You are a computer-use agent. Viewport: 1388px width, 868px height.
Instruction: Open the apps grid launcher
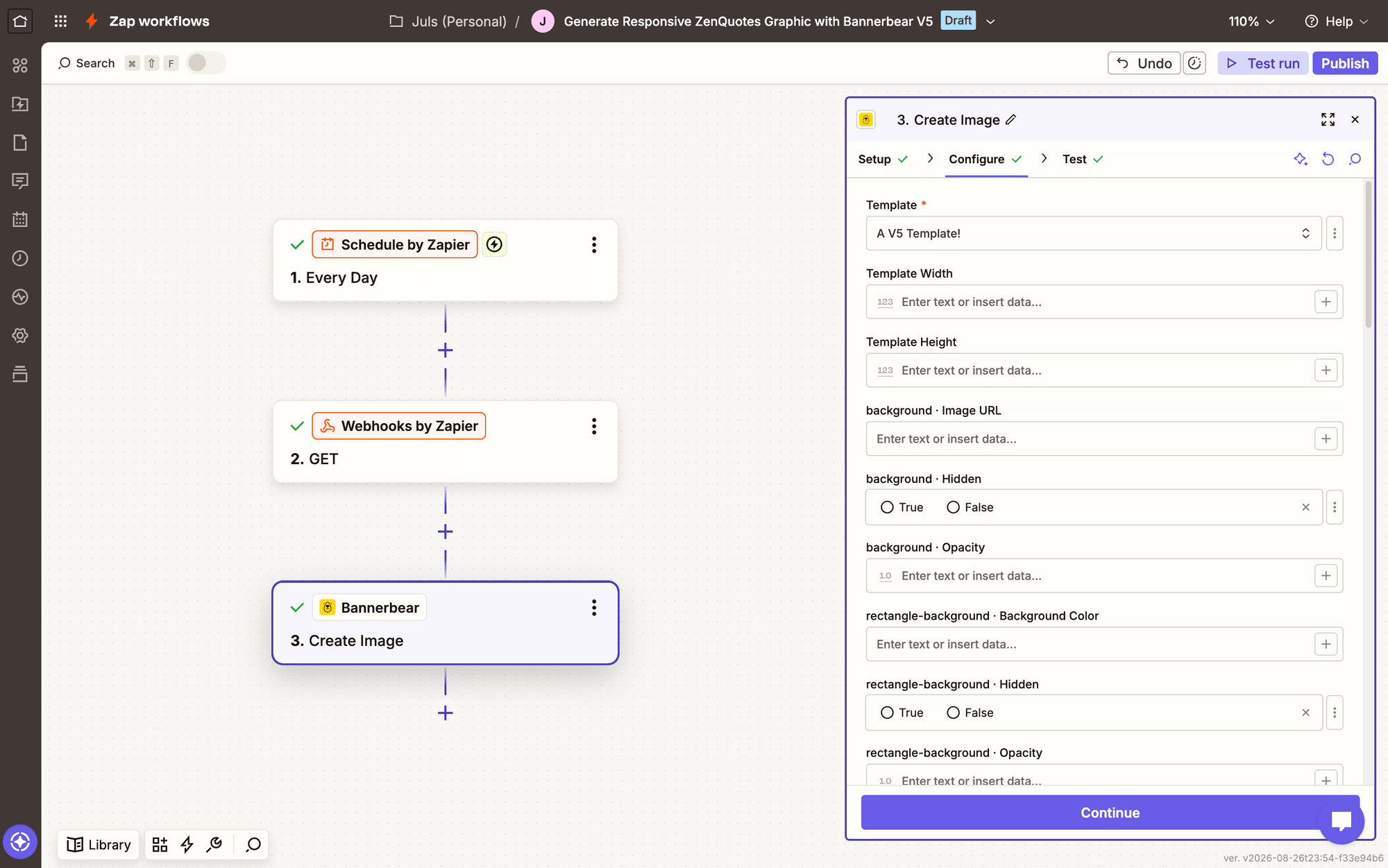[x=60, y=21]
